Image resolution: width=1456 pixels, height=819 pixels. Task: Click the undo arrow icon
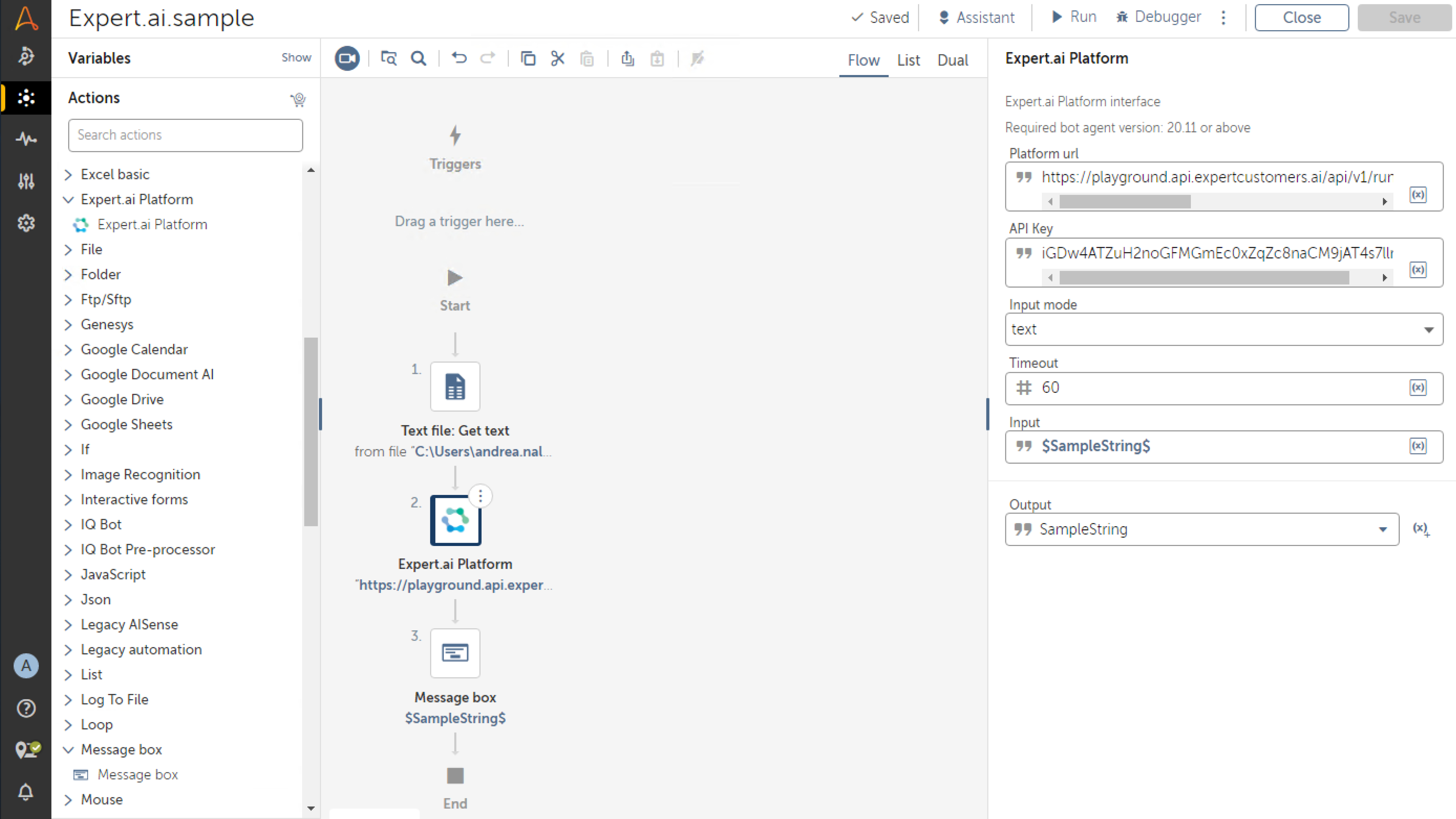click(x=459, y=58)
